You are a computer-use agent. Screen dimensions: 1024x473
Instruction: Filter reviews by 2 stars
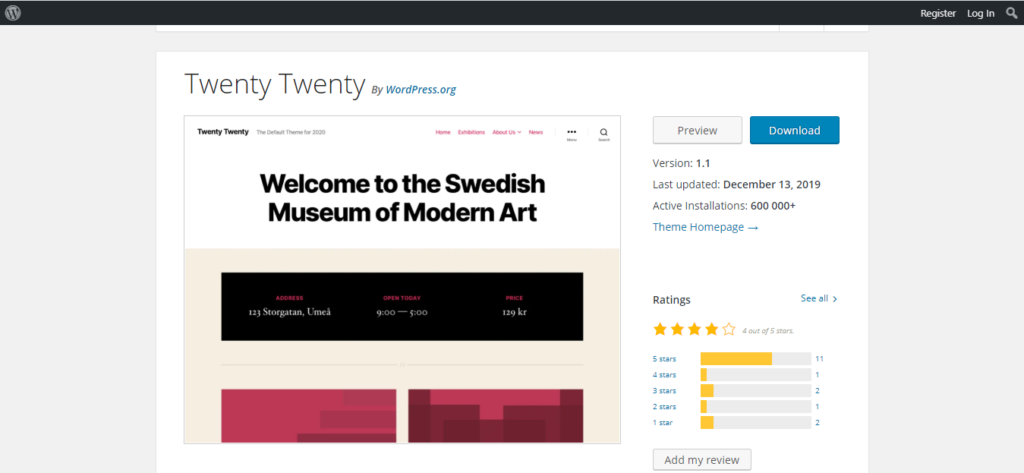click(x=664, y=406)
